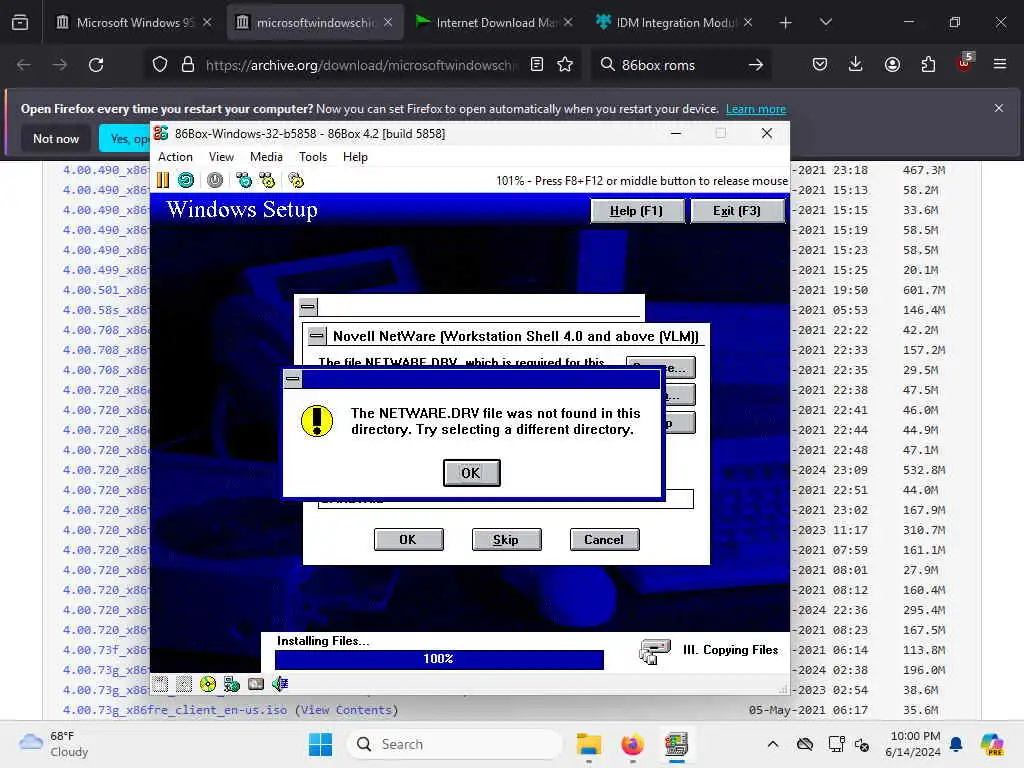Click hard disk icon in 86Box status bar
This screenshot has width=1024, height=768.
(x=256, y=684)
